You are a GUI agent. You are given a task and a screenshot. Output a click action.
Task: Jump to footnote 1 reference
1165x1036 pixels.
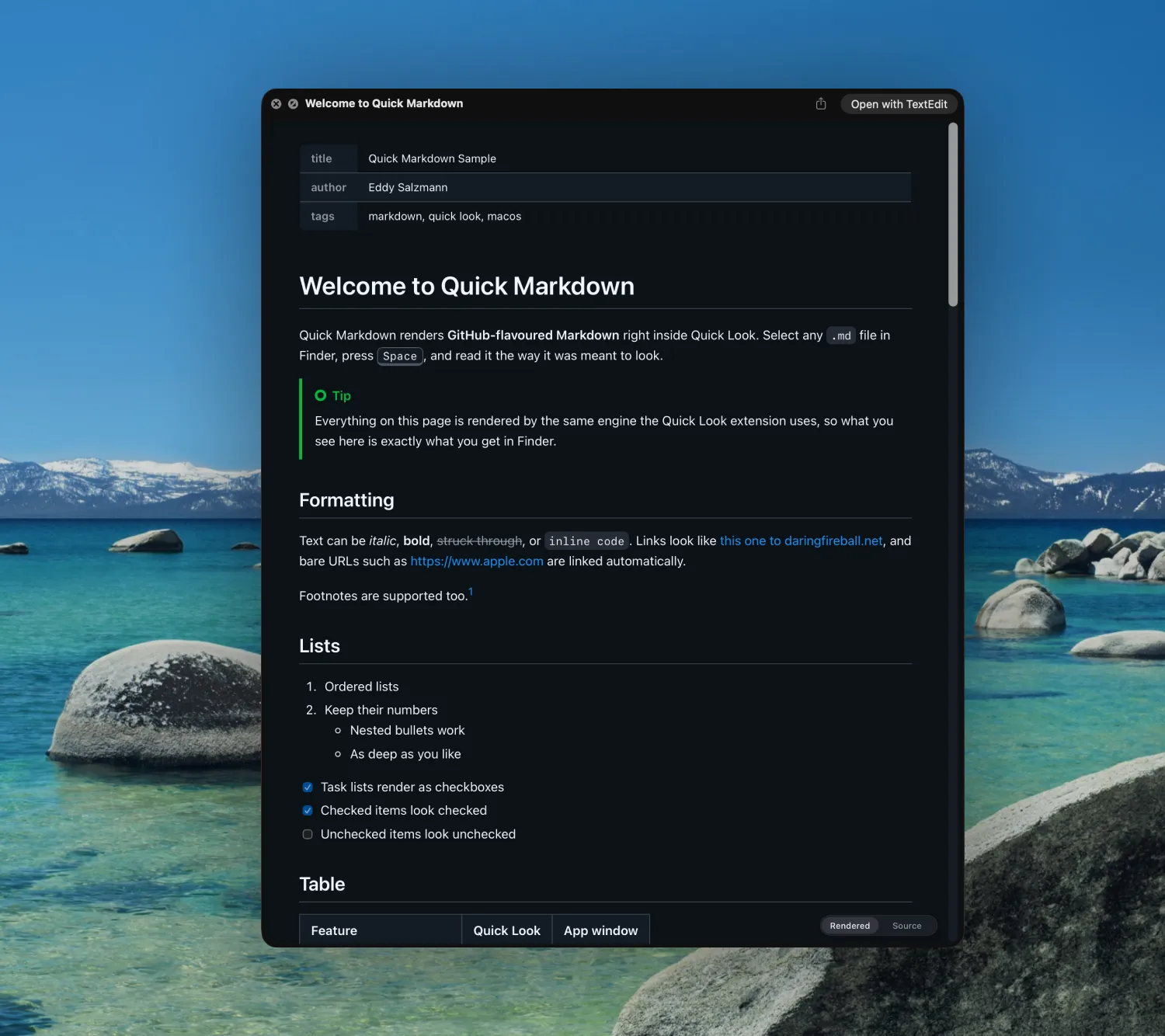[471, 592]
